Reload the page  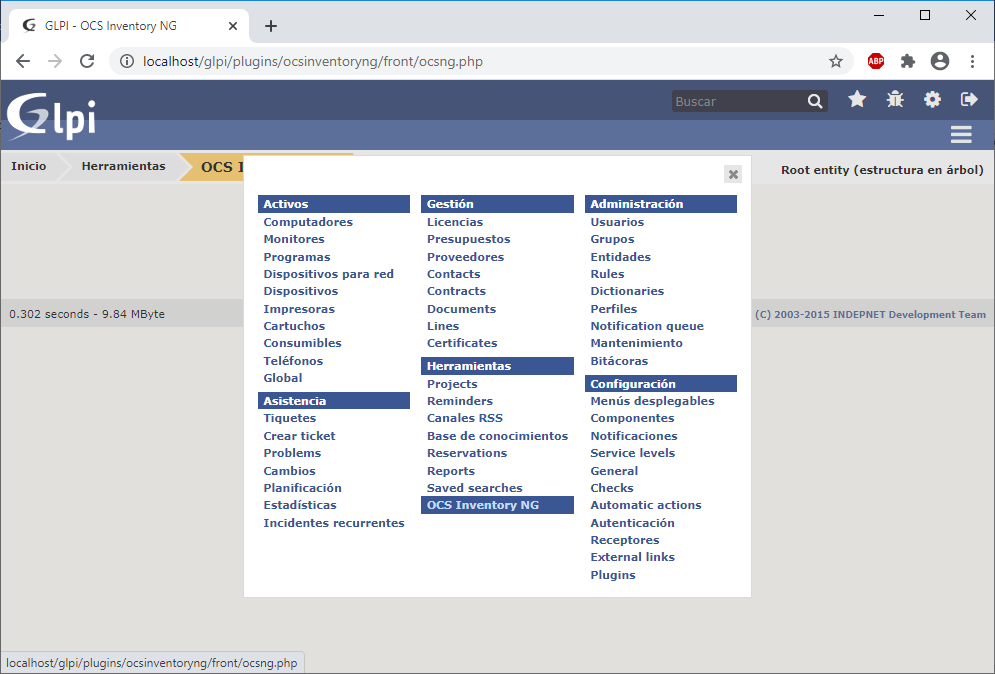87,61
